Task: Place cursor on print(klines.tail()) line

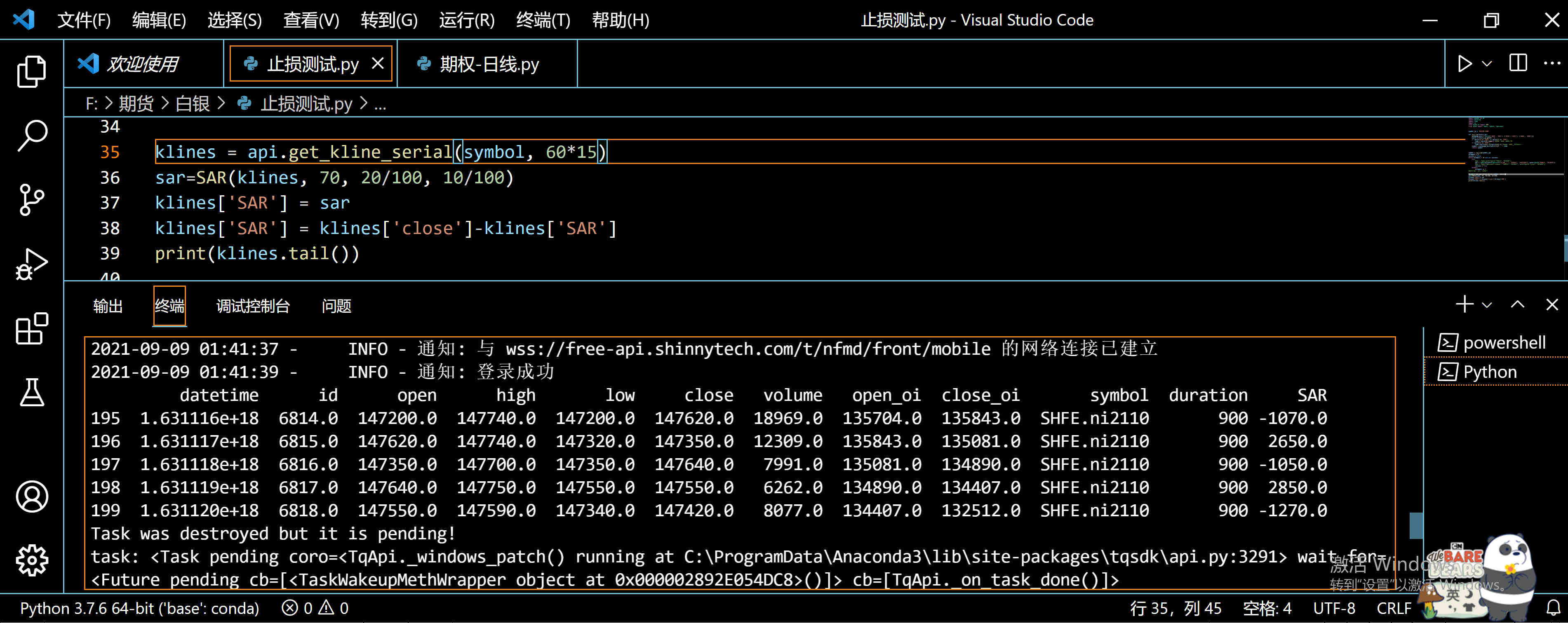Action: click(x=257, y=254)
